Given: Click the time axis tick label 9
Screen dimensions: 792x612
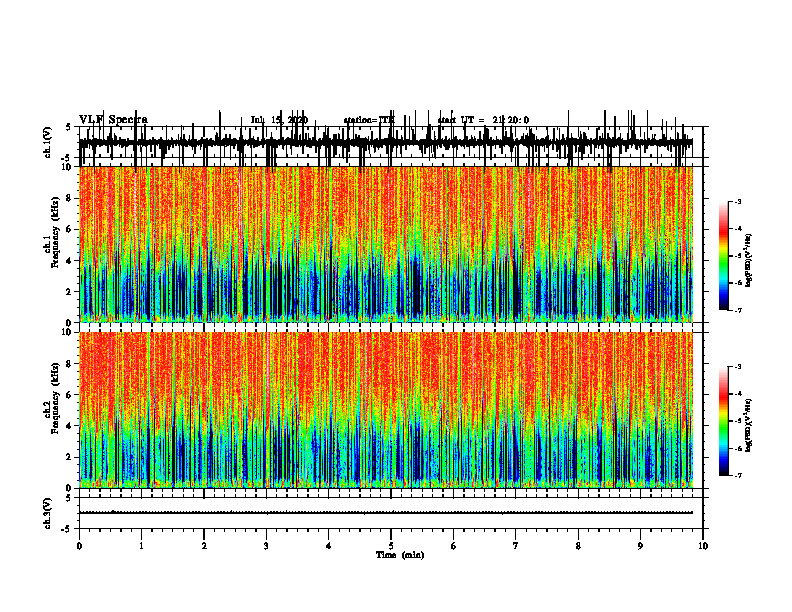Looking at the screenshot, I should tap(640, 546).
